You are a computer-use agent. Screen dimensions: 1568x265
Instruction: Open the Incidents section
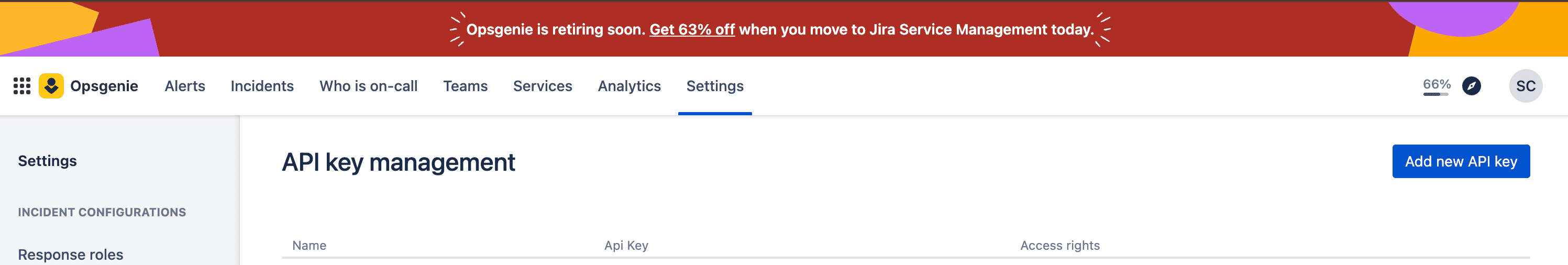click(x=262, y=86)
